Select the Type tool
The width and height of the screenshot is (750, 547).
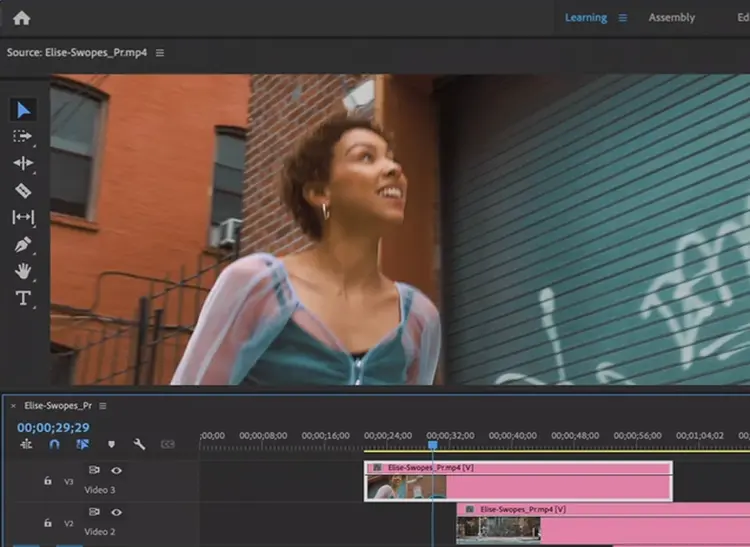click(23, 298)
